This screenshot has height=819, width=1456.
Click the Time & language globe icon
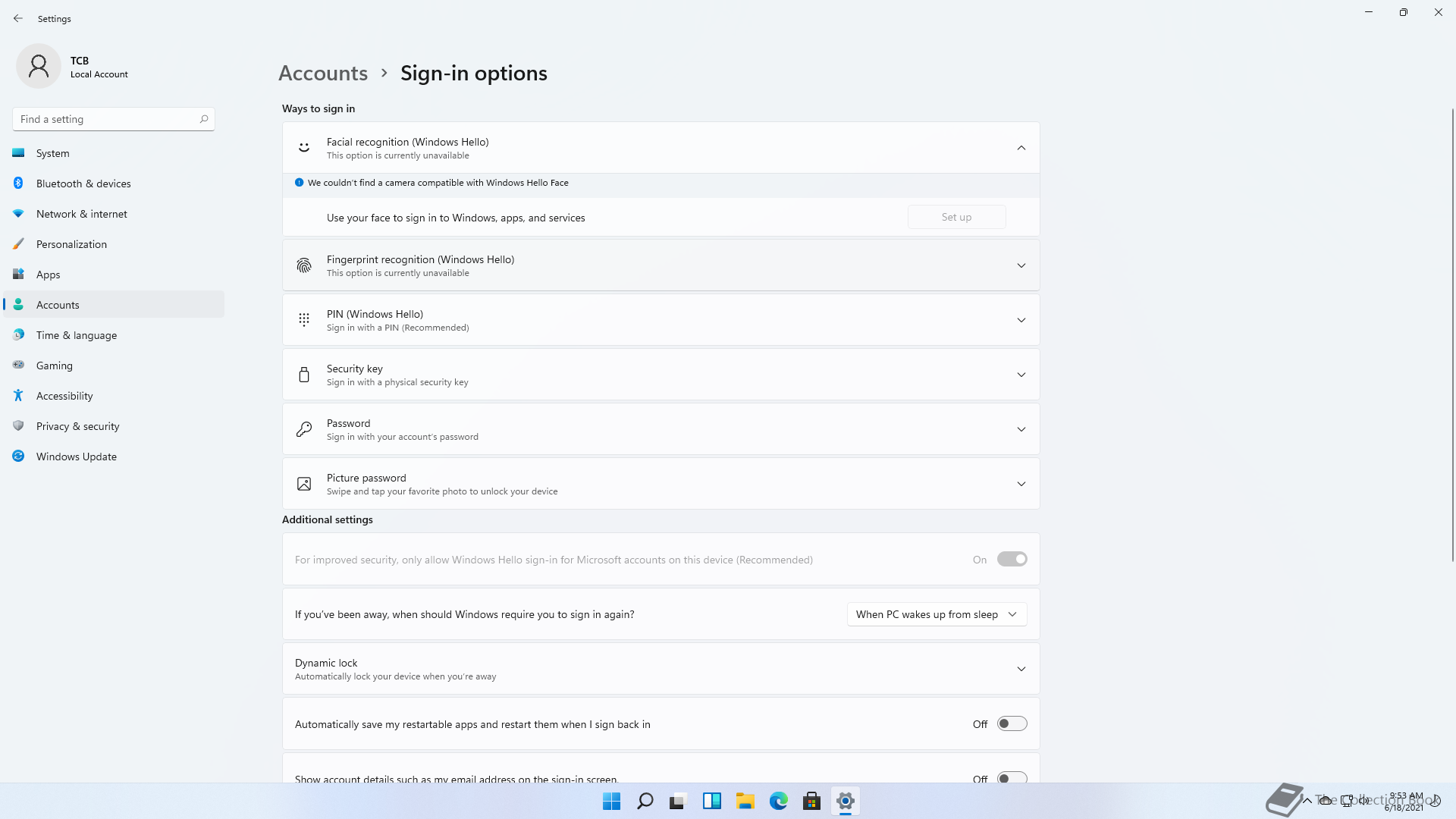click(18, 335)
